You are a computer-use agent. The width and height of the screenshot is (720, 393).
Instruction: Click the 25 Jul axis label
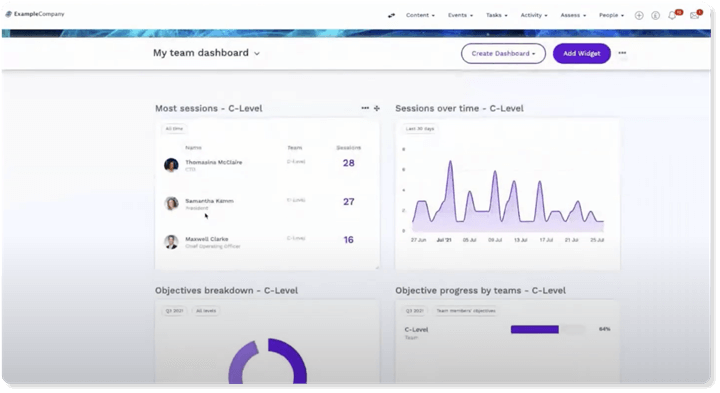(x=597, y=240)
